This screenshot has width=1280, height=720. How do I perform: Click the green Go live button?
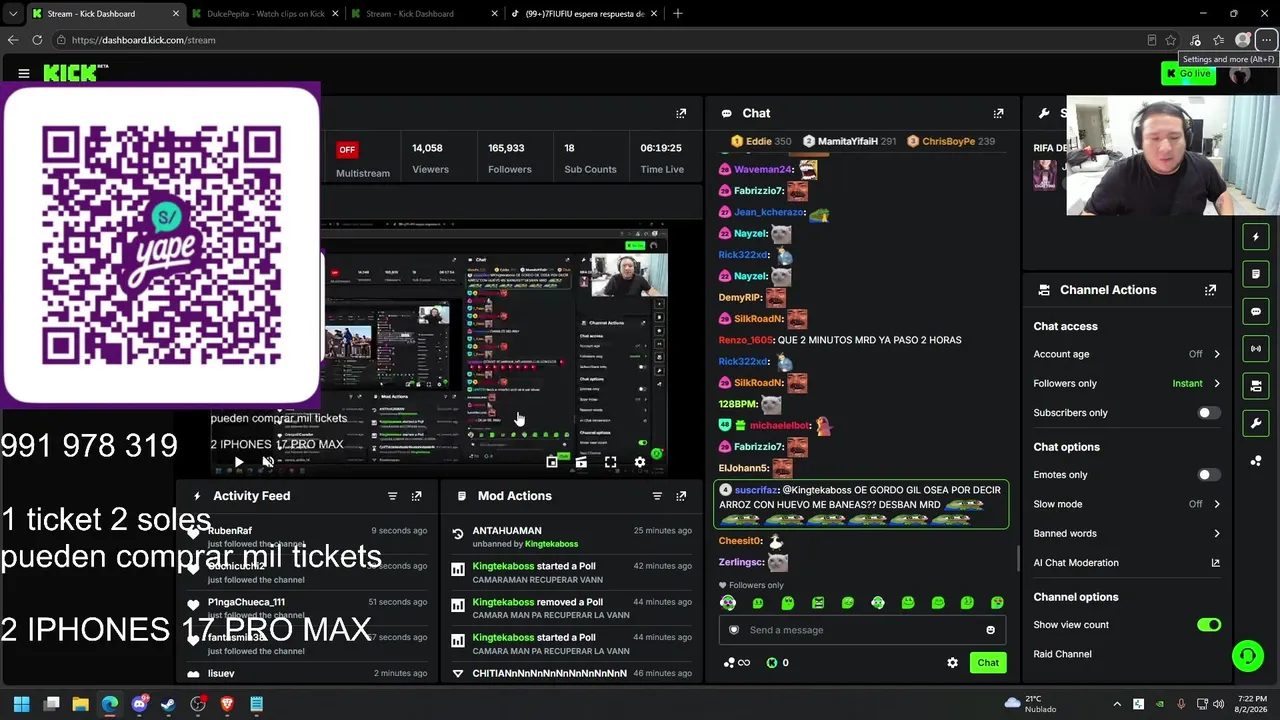pos(1188,73)
